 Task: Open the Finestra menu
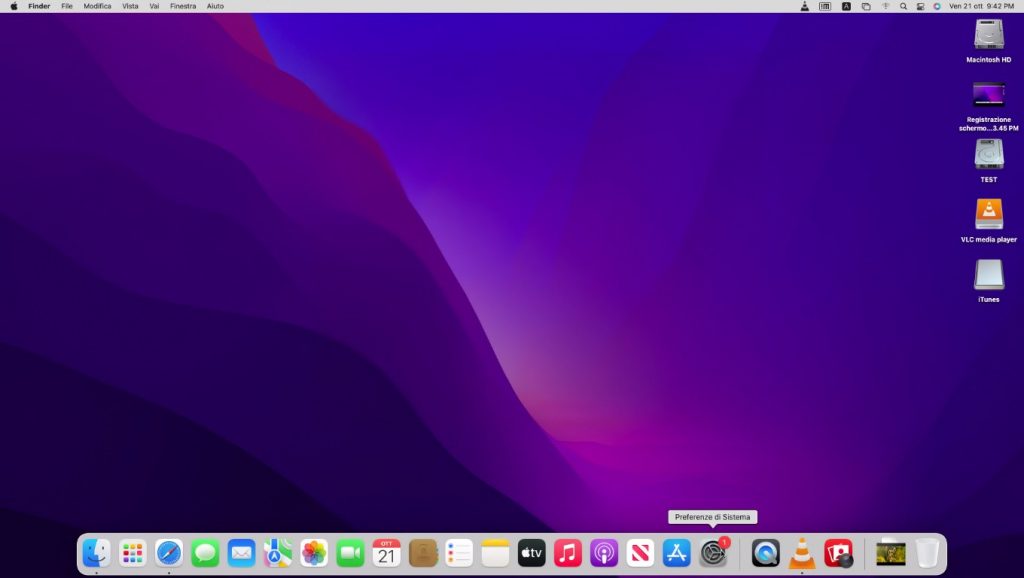point(183,6)
